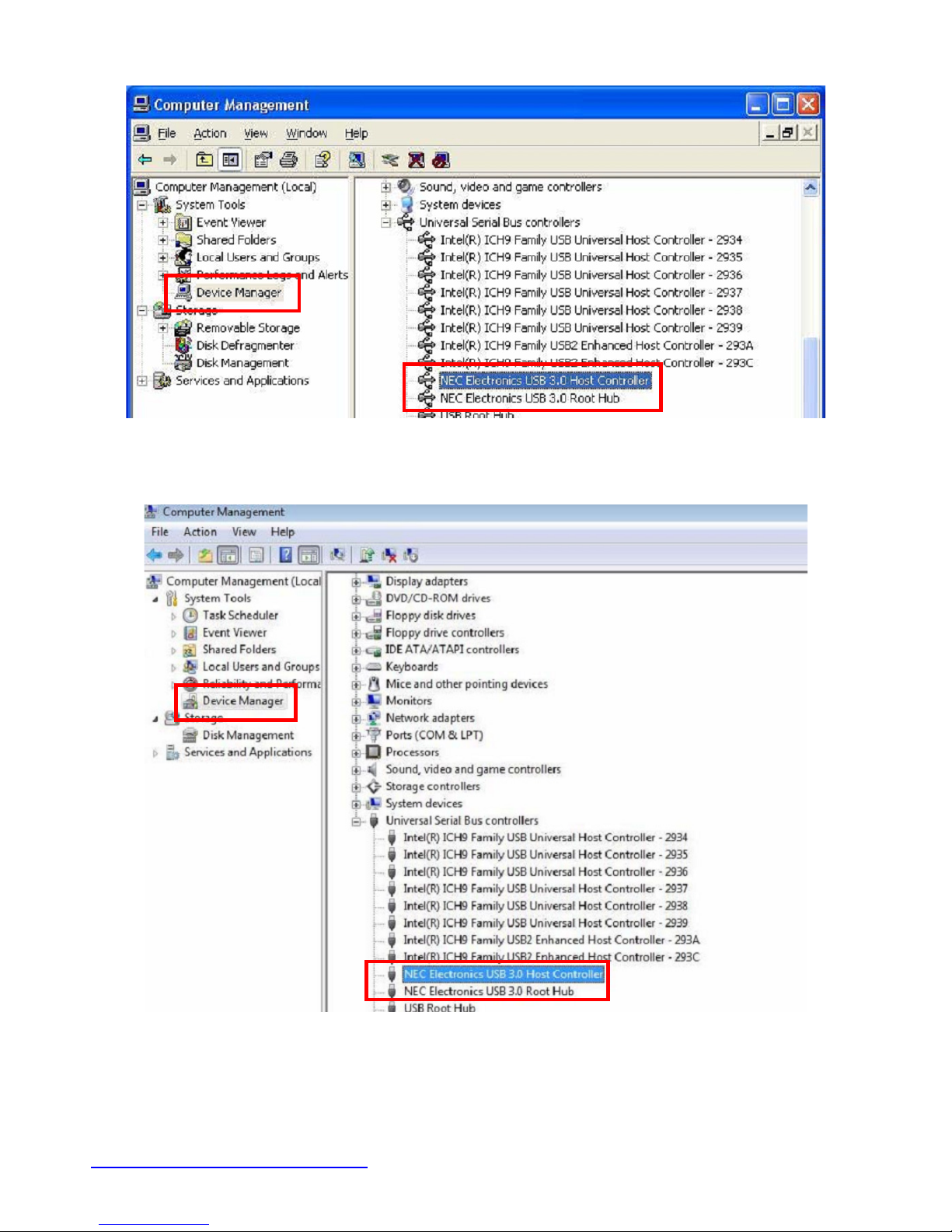Screen dimensions: 952x1232
Task: Toggle Show/Hide Action Pane in lower toolbar
Action: click(x=309, y=555)
